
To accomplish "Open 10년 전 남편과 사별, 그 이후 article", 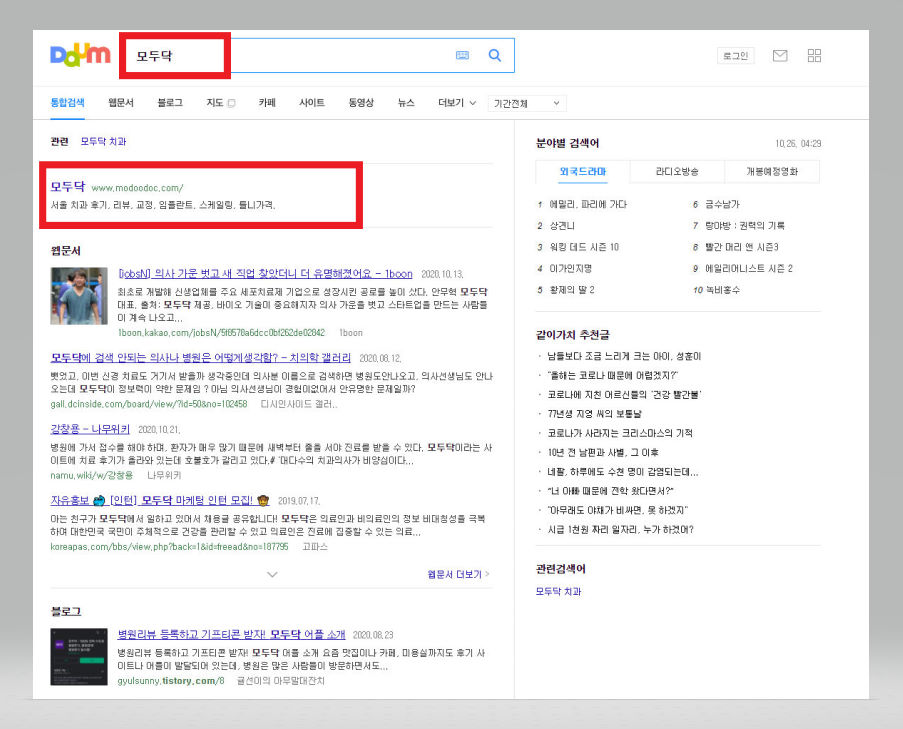I will coord(603,453).
